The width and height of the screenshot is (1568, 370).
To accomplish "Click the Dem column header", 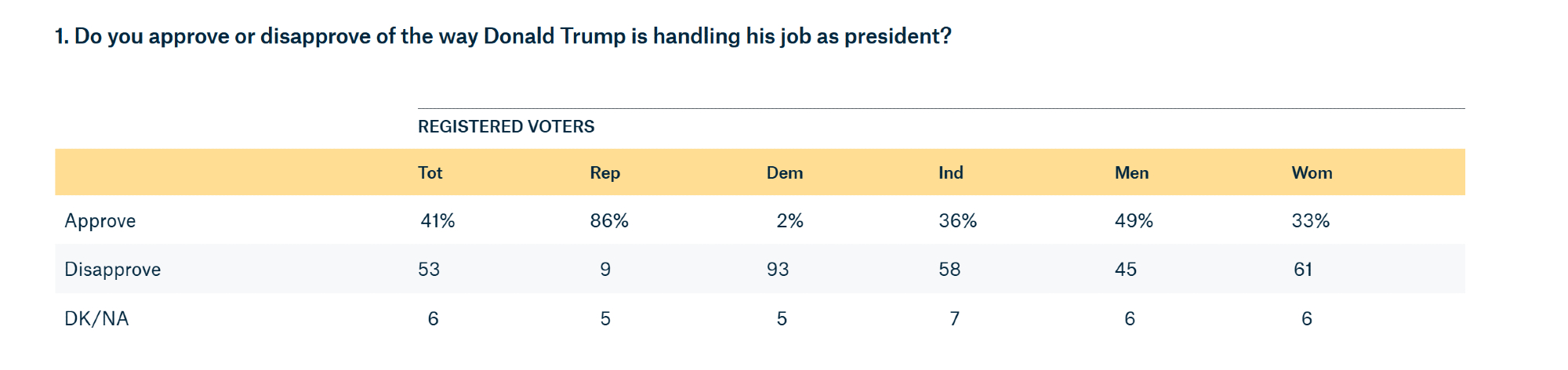I will [x=784, y=172].
